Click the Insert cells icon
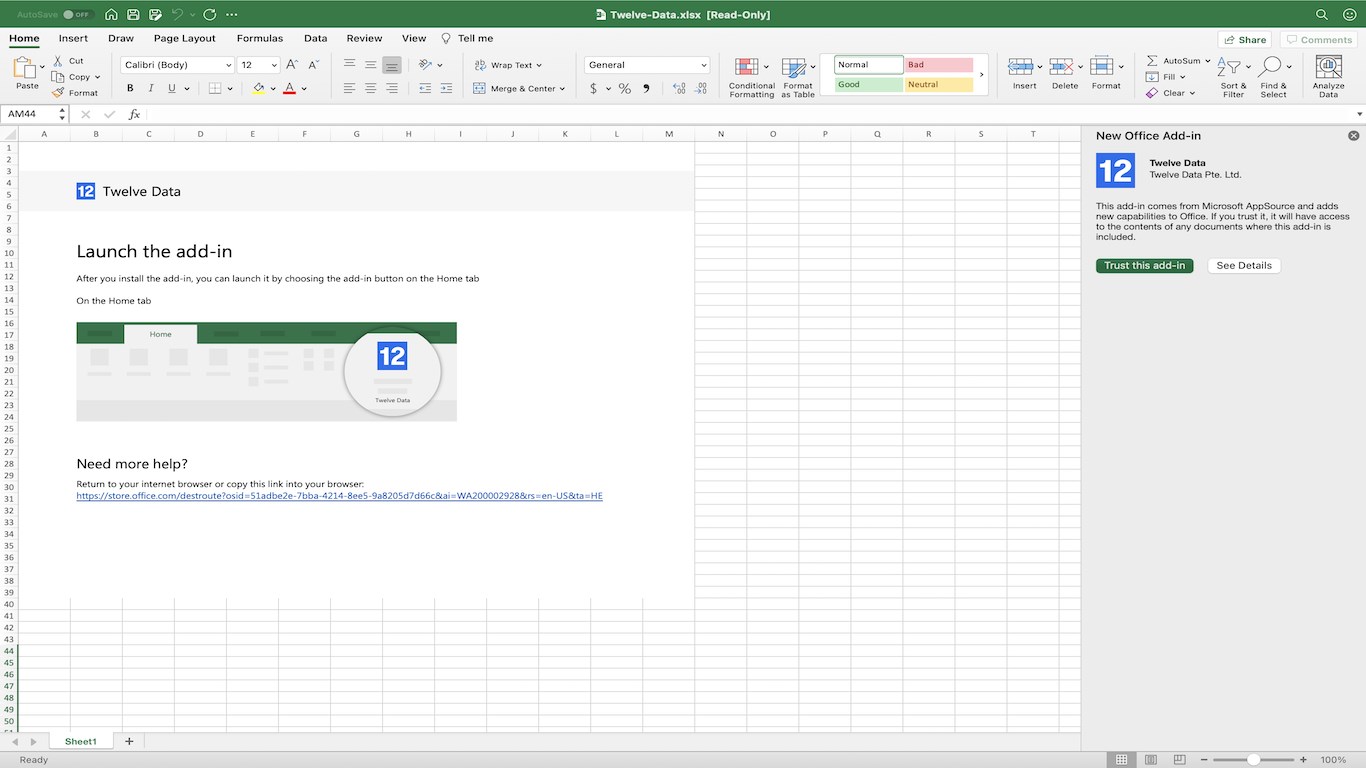Viewport: 1366px width, 768px height. tap(1020, 67)
